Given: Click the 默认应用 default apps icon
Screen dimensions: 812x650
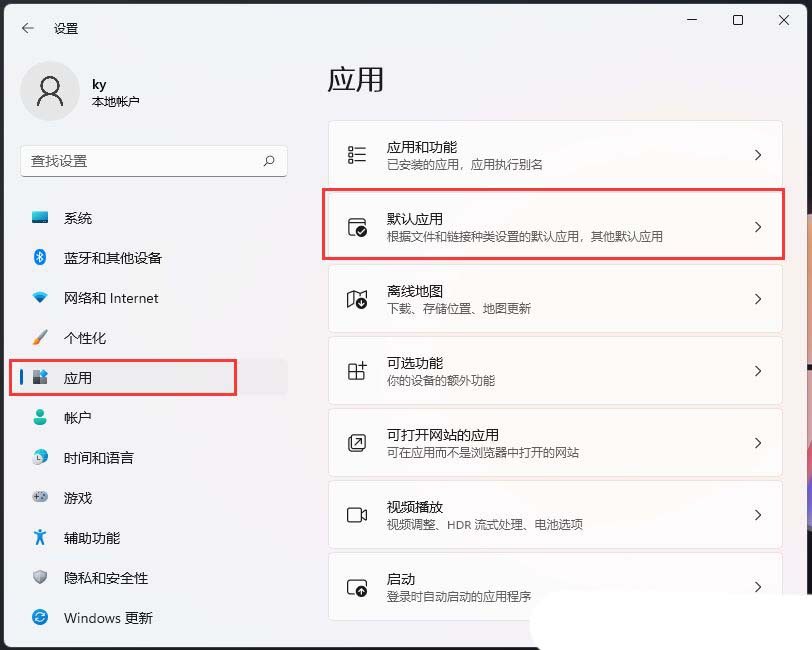Looking at the screenshot, I should [357, 227].
